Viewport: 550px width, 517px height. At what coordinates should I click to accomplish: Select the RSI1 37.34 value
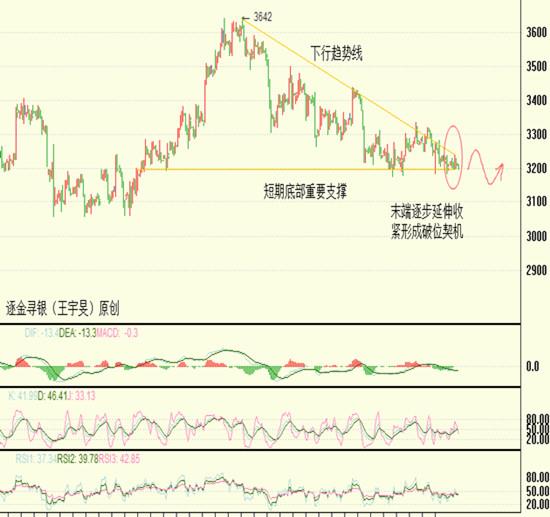click(36, 458)
